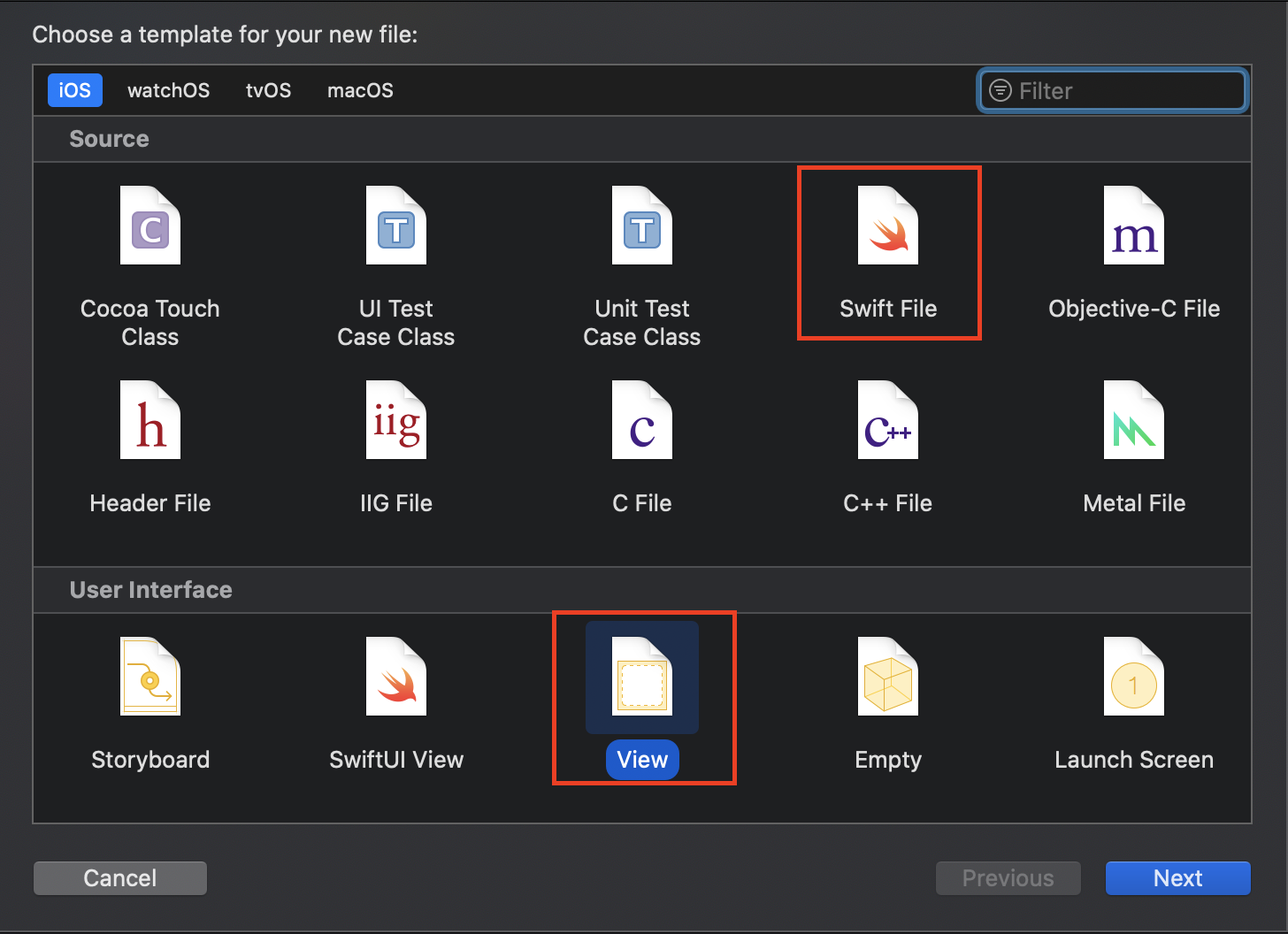1288x934 pixels.
Task: Click the "SwiftUI View" label text
Action: pyautogui.click(x=396, y=760)
